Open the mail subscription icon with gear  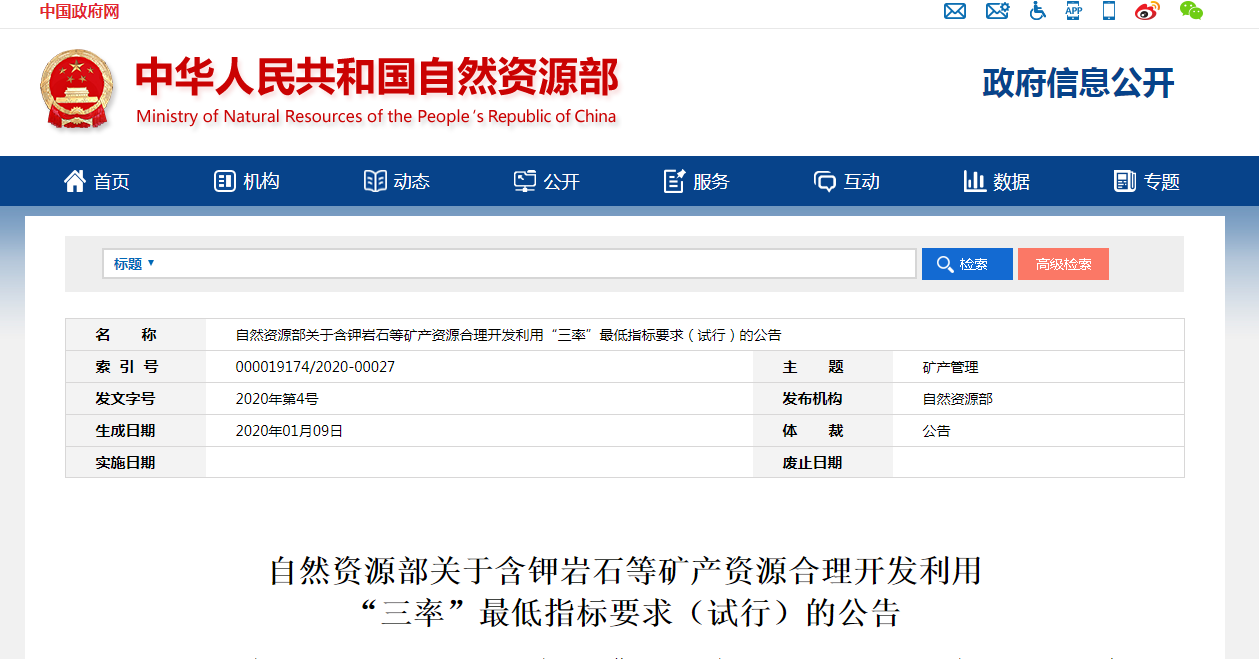(996, 11)
